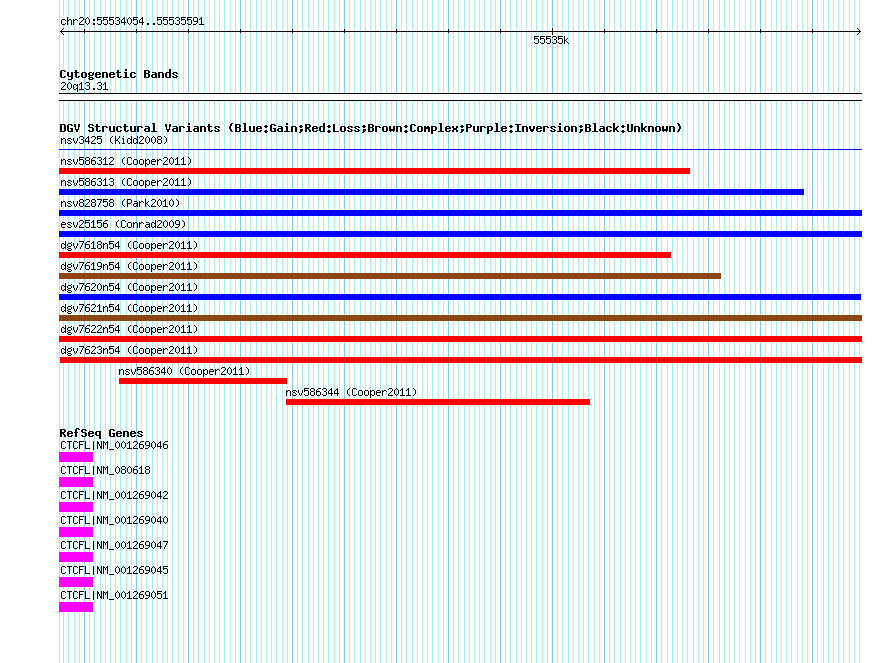Open variant nsv828758 (Park2010) label
The height and width of the screenshot is (663, 890).
click(x=120, y=203)
